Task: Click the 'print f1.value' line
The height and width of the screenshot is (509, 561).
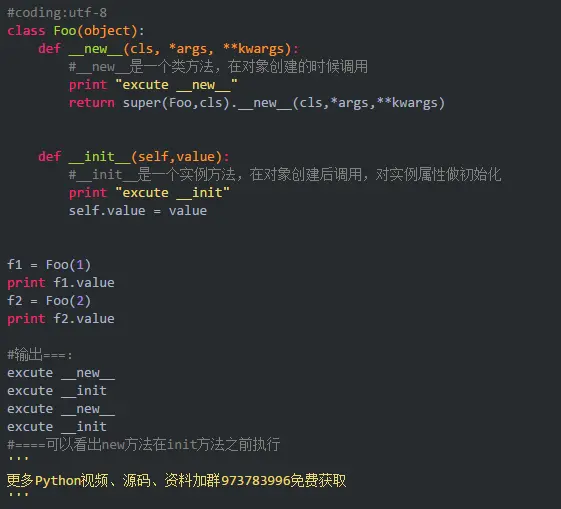Action: point(61,283)
